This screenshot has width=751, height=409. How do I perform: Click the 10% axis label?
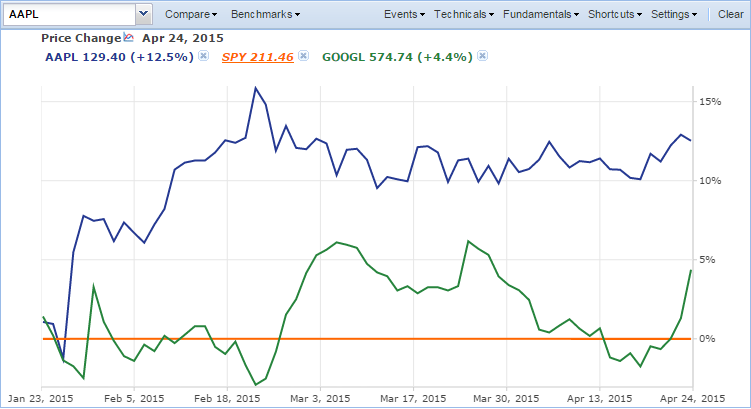point(710,181)
